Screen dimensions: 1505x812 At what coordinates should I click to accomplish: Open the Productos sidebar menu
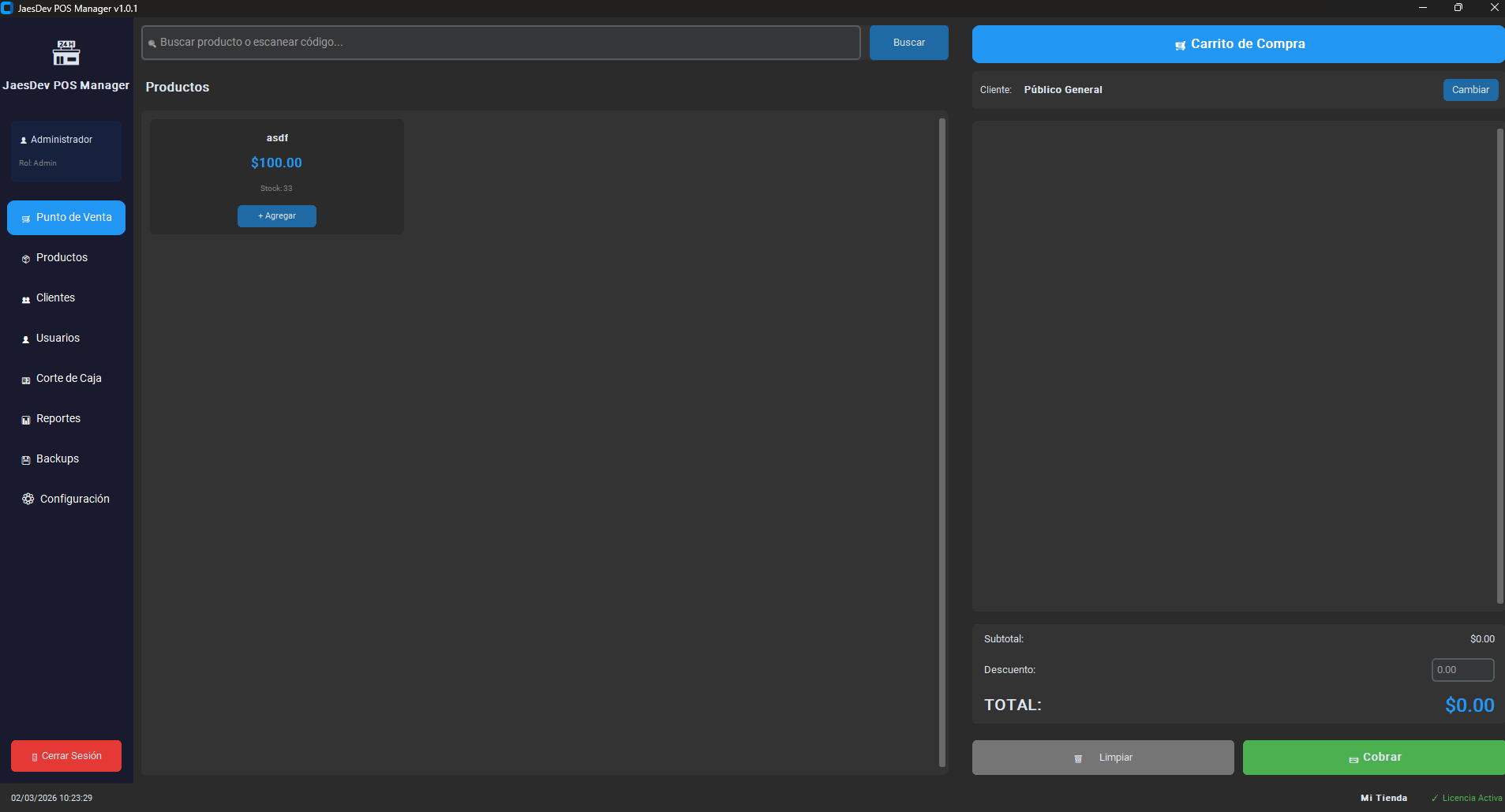[66, 258]
